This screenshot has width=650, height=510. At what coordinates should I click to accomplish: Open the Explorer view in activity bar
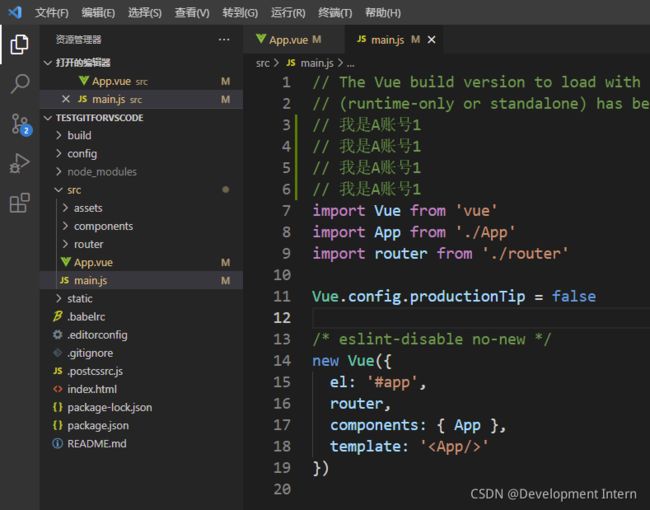(19, 44)
